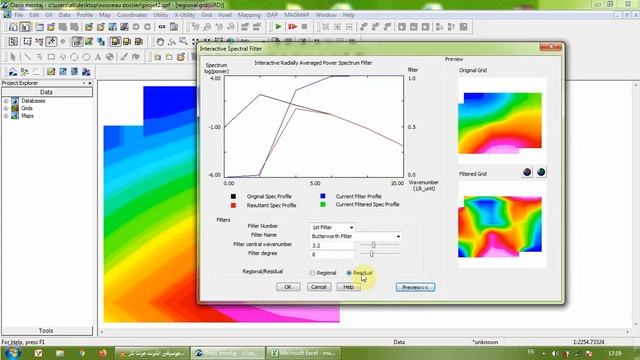The height and width of the screenshot is (360, 640).
Task: Open the Grid menu
Action: point(207,15)
